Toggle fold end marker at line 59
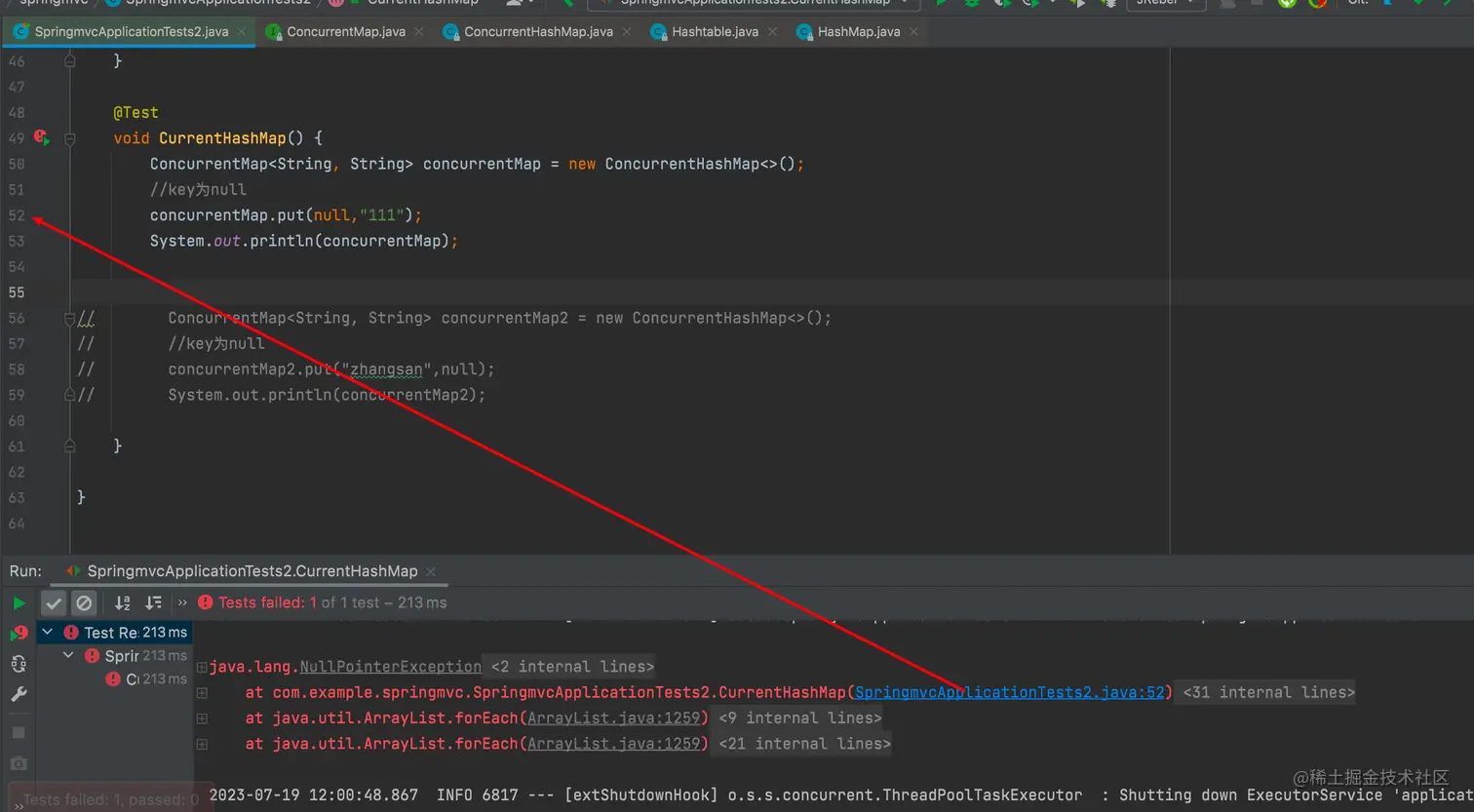1474x812 pixels. pyautogui.click(x=70, y=395)
